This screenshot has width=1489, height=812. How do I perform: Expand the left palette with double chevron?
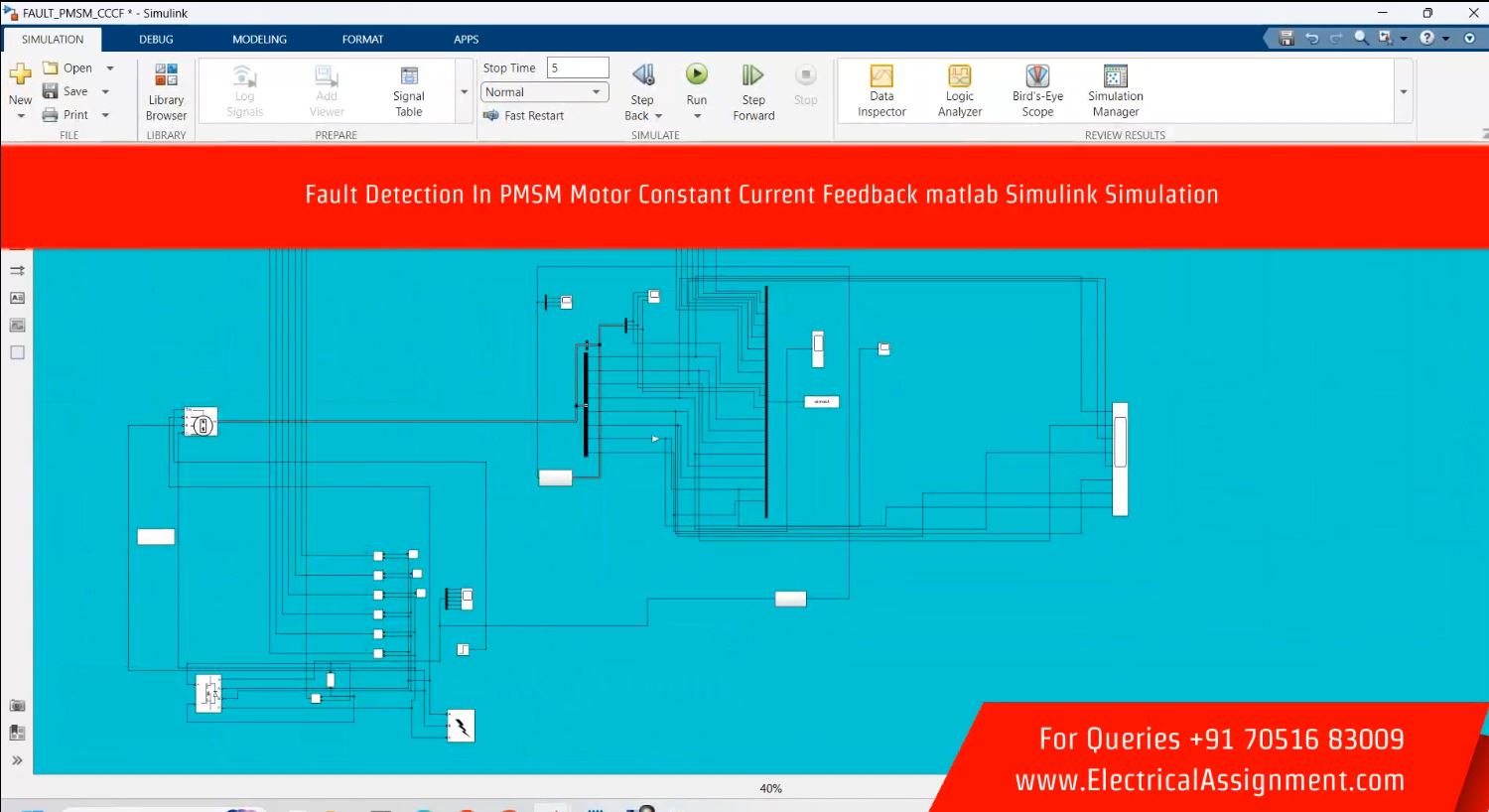click(17, 760)
